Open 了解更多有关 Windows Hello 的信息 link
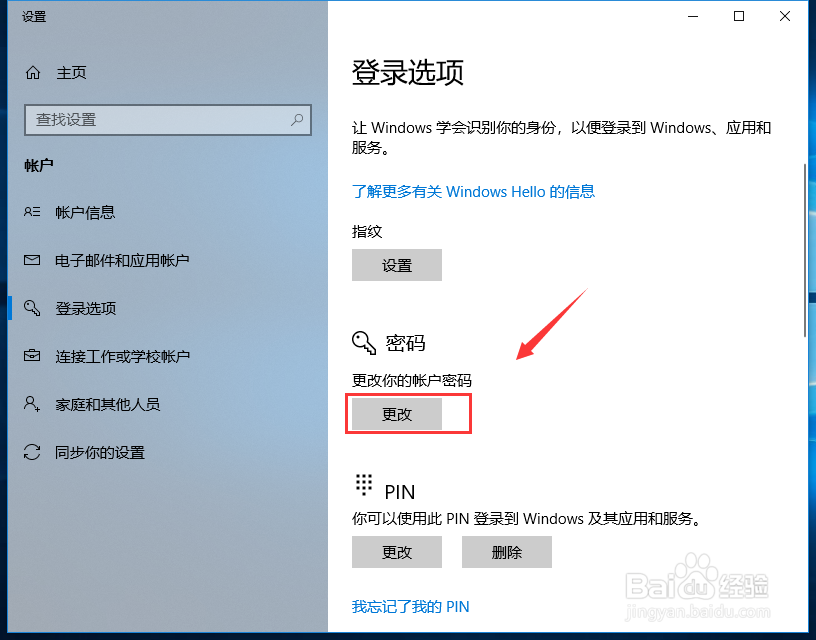 point(473,191)
